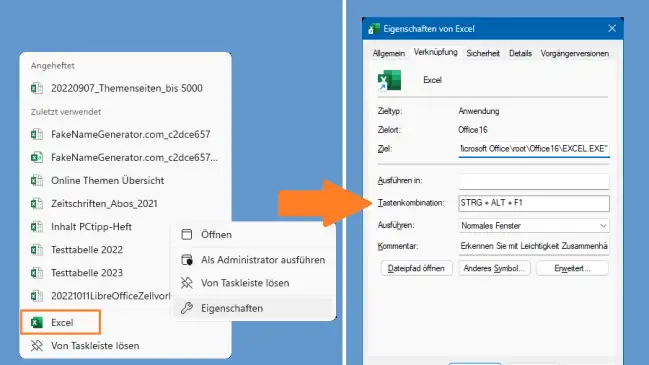Image resolution: width=649 pixels, height=365 pixels.
Task: Click file icon of first FakeNameGenerator.com_c2dce657 entry
Action: (36, 134)
